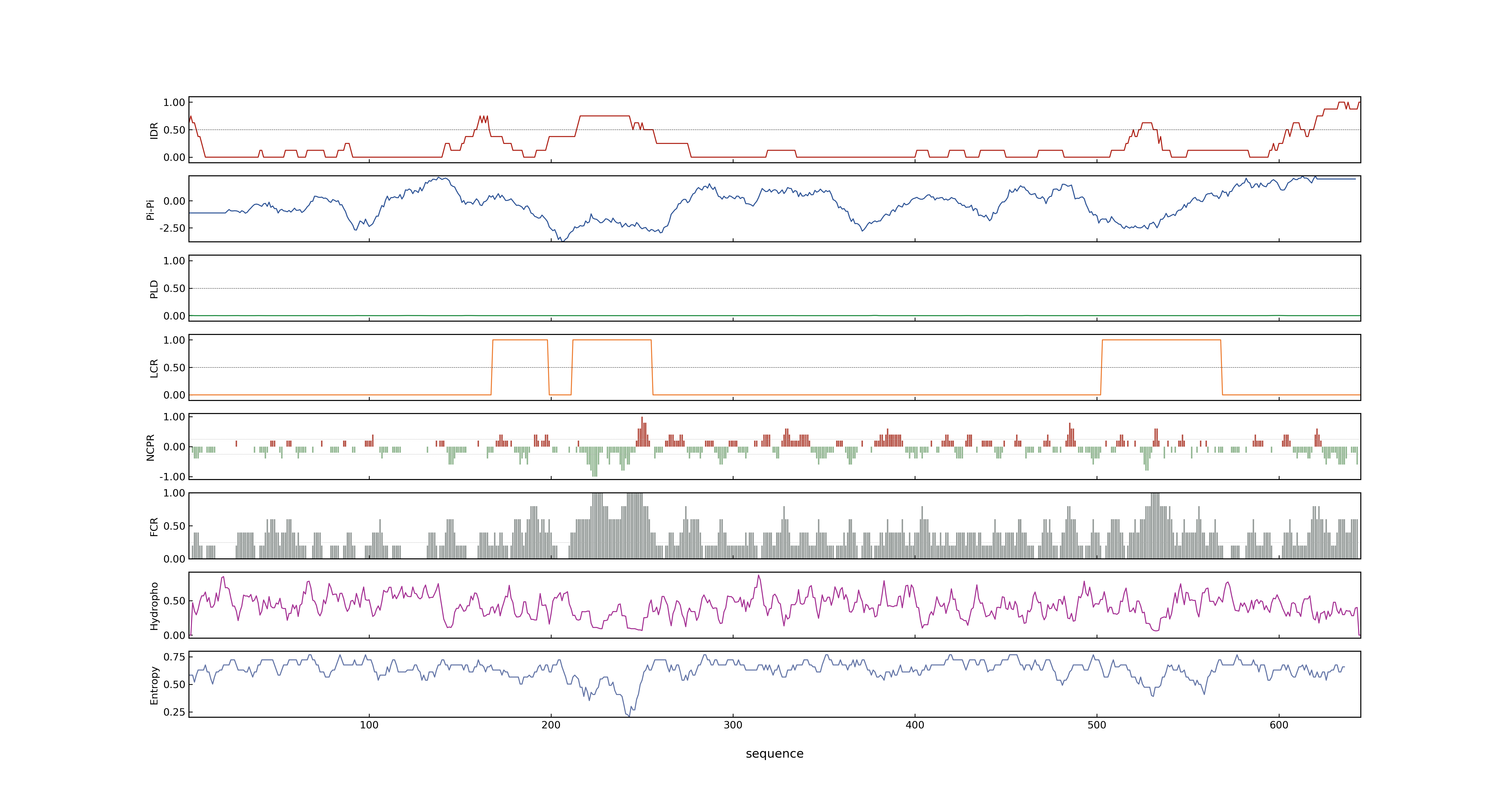Click x-axis tick label 100
The height and width of the screenshot is (806, 1512).
click(369, 725)
